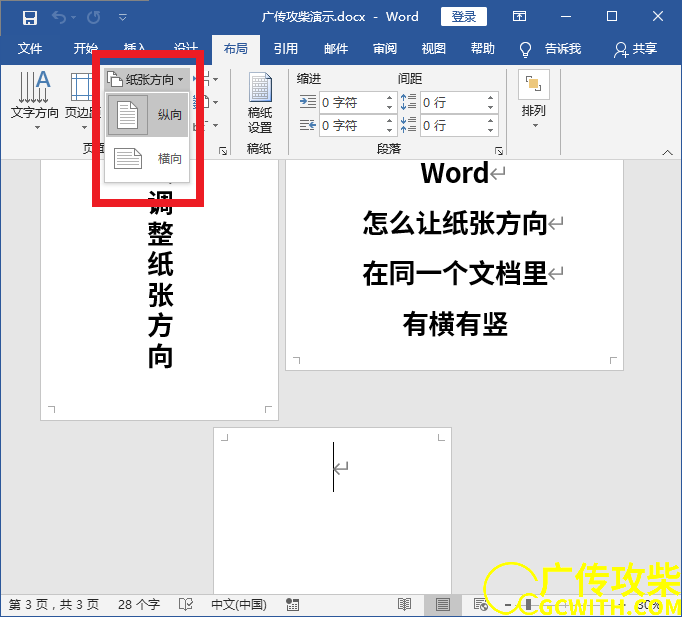The height and width of the screenshot is (617, 682).
Task: Expand the 纸张方向 orientation dropdown
Action: click(147, 80)
